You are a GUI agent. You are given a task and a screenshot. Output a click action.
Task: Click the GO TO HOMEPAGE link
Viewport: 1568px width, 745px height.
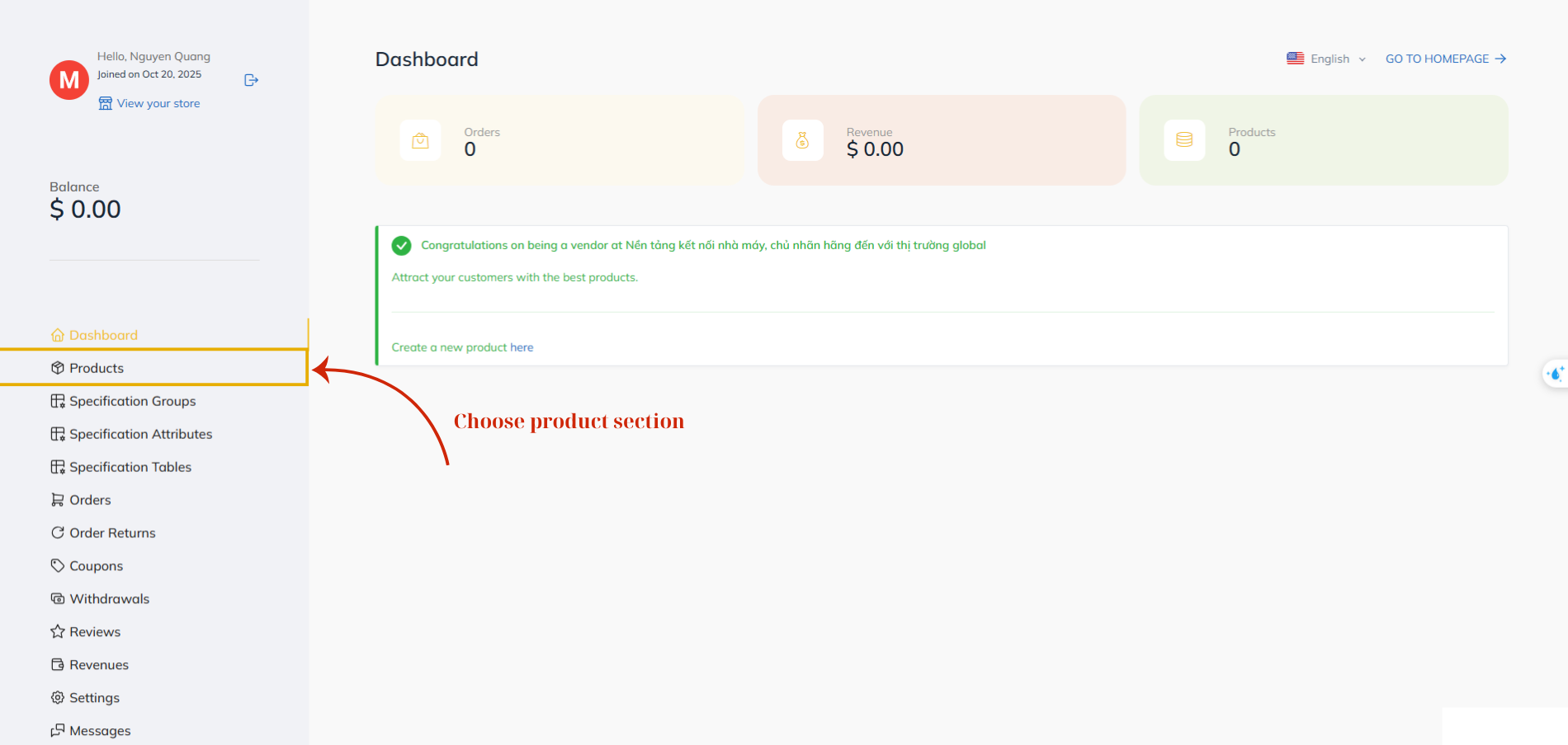(1445, 59)
